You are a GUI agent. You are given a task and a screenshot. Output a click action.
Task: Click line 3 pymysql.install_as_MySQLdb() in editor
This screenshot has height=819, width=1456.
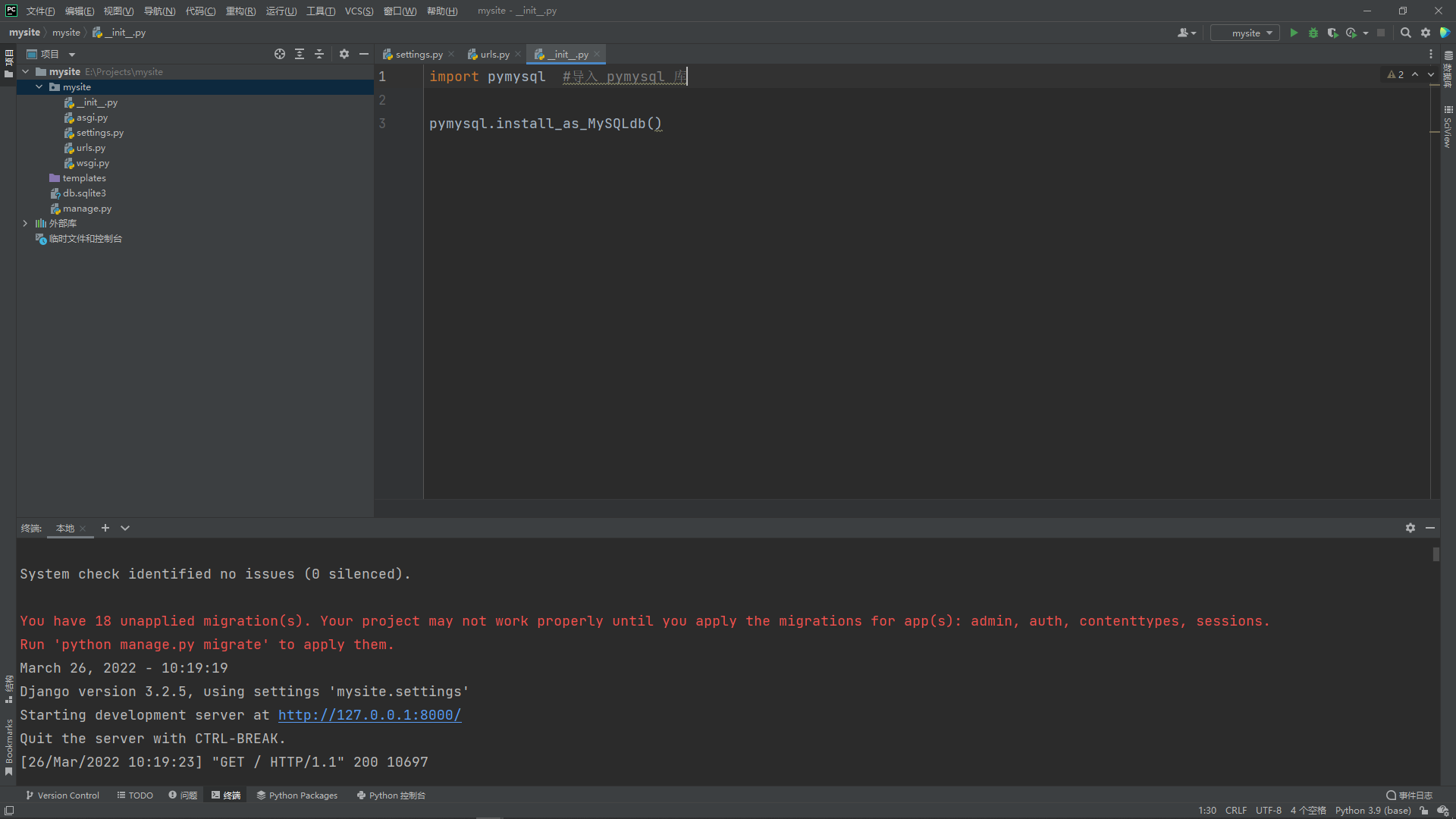[545, 123]
